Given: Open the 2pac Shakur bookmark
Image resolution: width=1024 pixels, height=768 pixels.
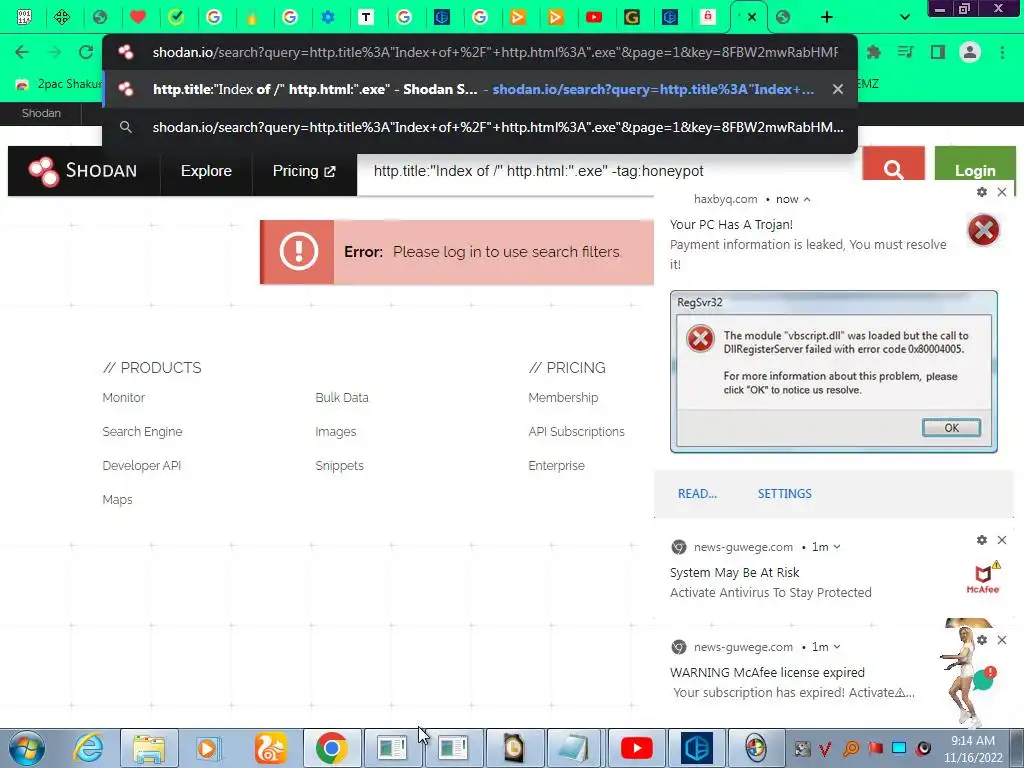Looking at the screenshot, I should [x=59, y=84].
